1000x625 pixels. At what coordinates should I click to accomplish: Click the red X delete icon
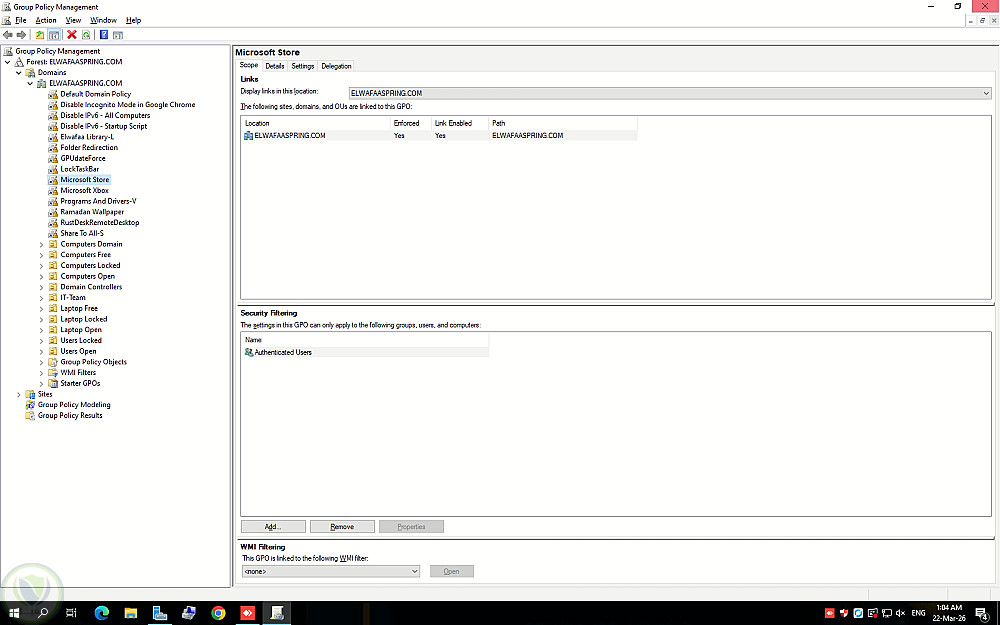tap(72, 35)
